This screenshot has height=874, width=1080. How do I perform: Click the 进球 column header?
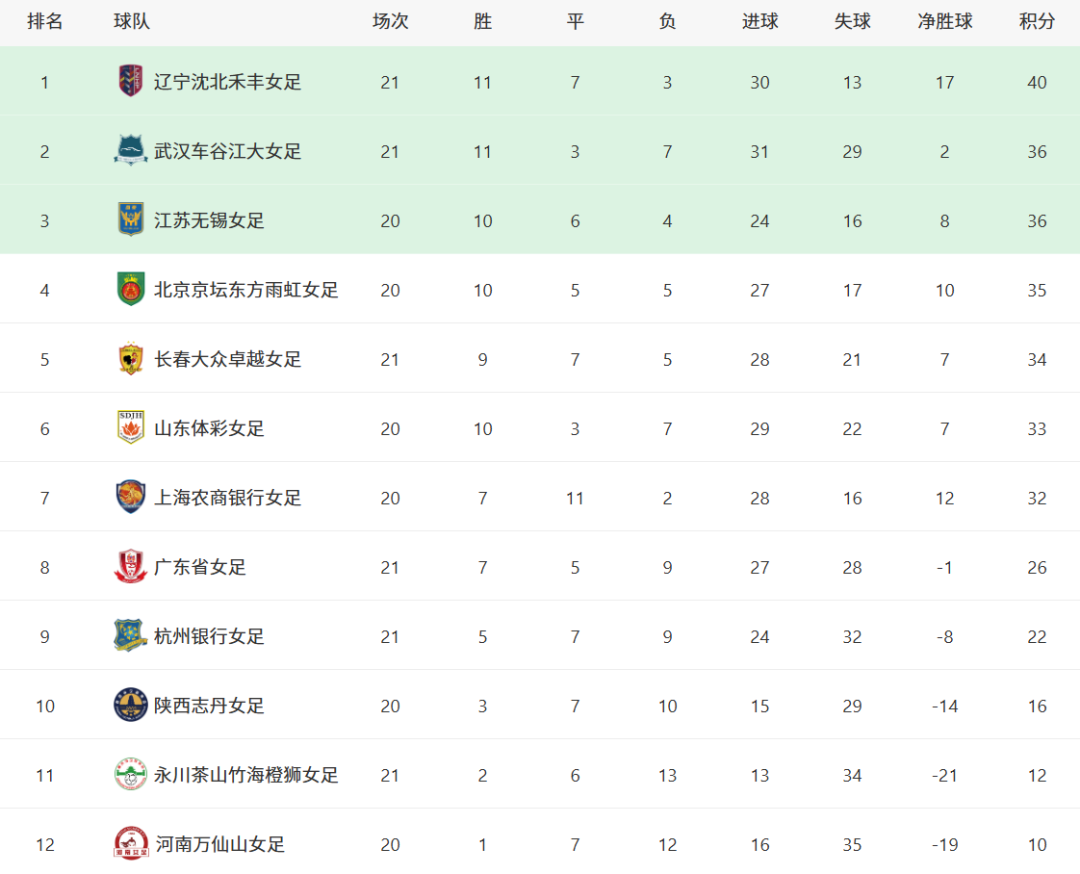(x=760, y=21)
